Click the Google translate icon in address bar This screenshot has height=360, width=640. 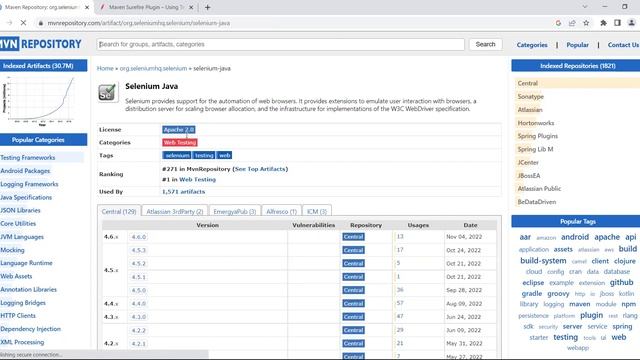click(558, 23)
